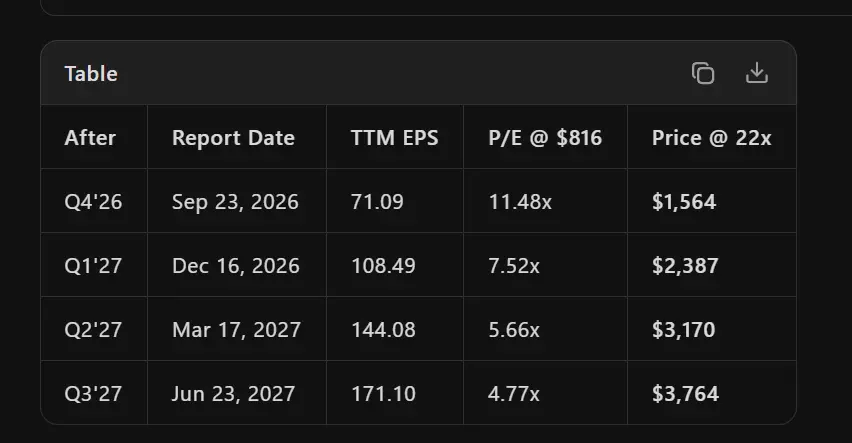The image size is (852, 443).
Task: Select the Q1'27 row cell
Action: pyautogui.click(x=93, y=266)
